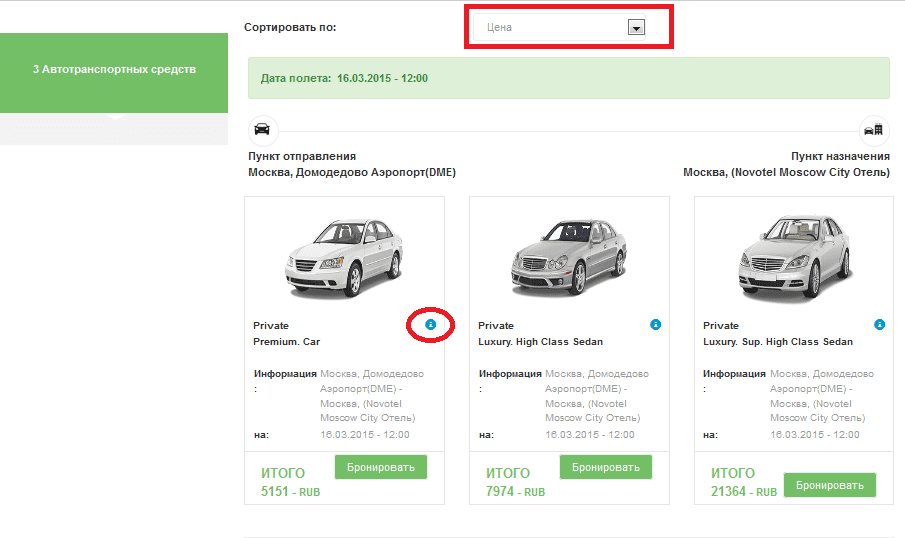The image size is (905, 538).
Task: Click the Luxury. High Class Sedan title
Action: (x=540, y=342)
